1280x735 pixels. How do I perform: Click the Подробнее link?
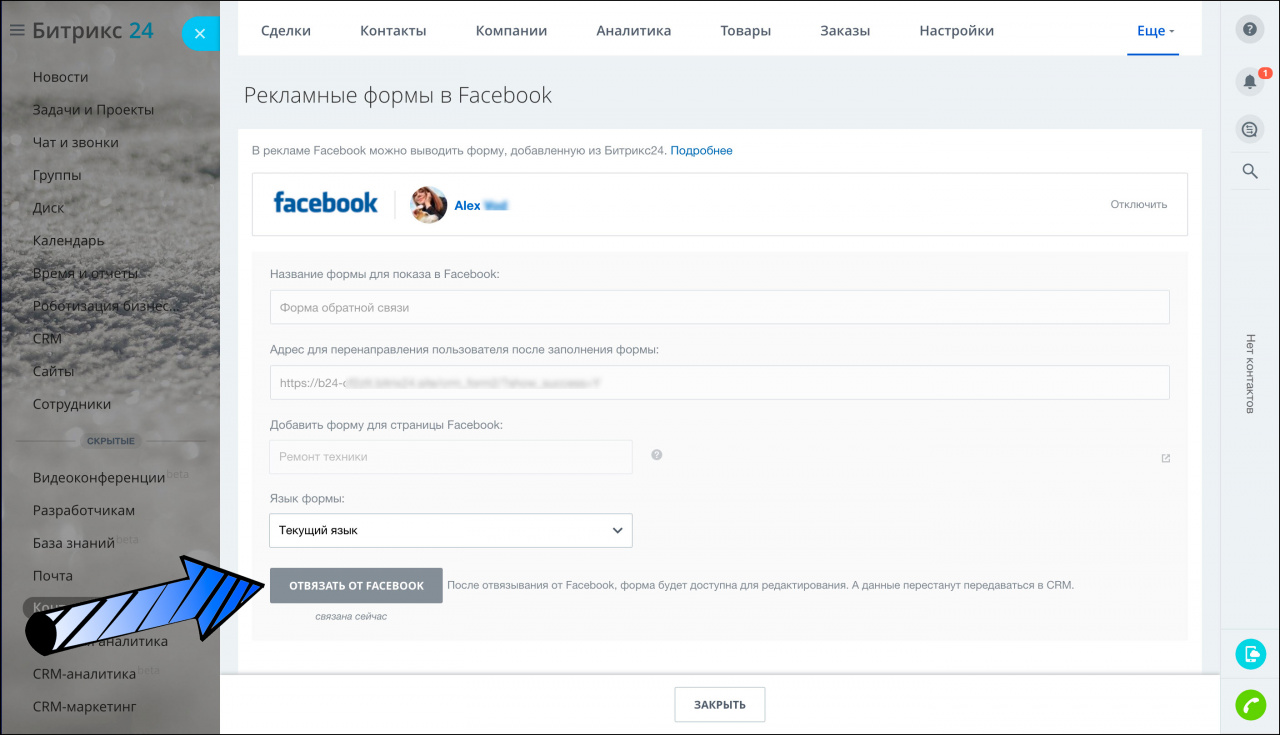[701, 151]
